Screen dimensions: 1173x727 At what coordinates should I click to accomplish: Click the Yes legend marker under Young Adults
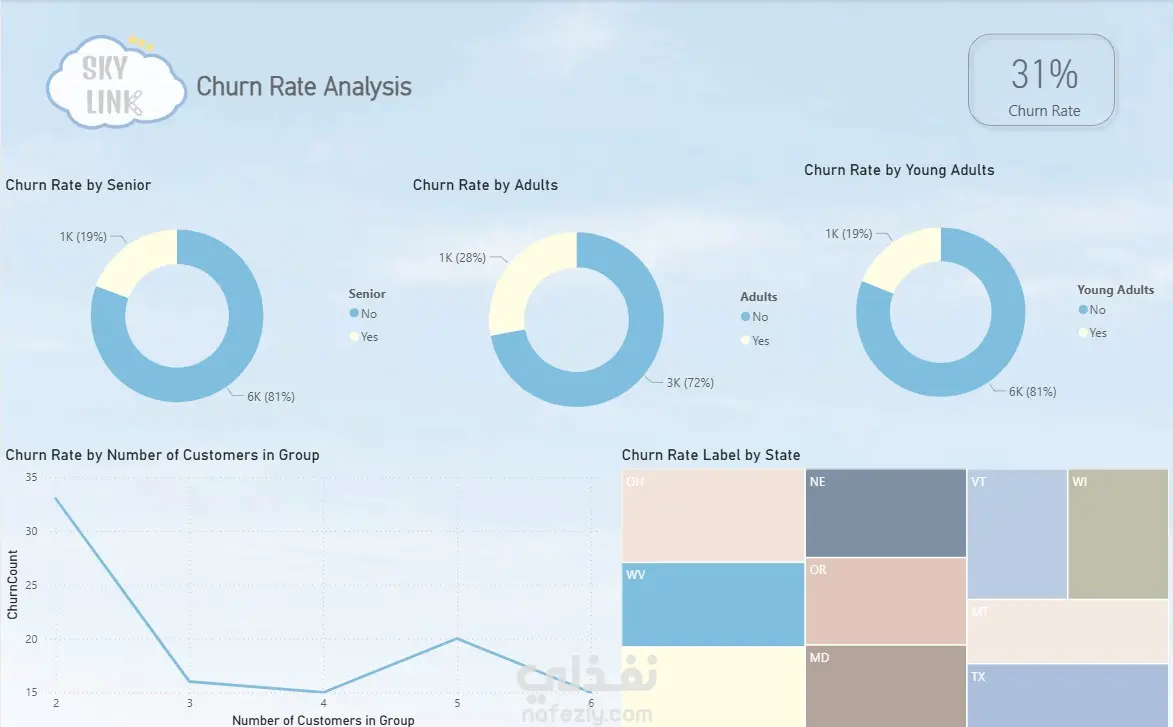coord(1082,332)
